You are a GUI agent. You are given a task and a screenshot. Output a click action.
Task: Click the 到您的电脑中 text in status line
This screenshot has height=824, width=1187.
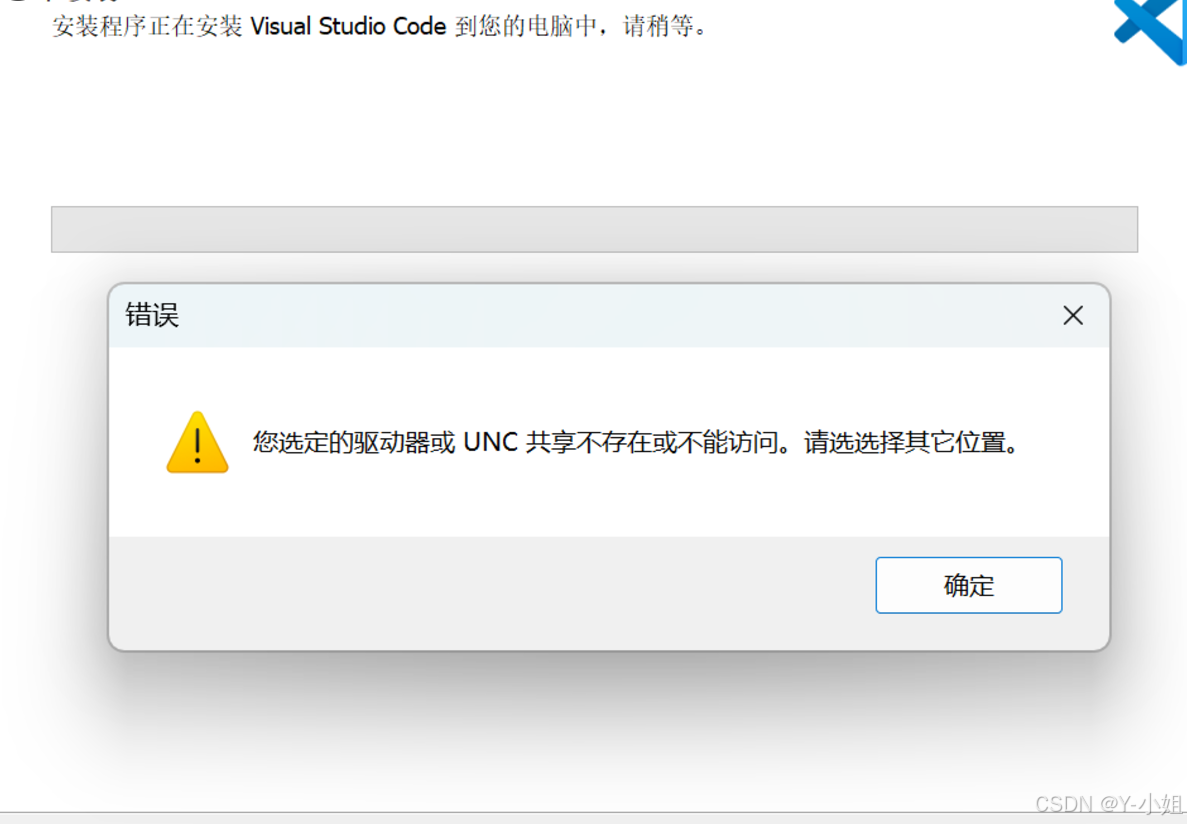[527, 27]
